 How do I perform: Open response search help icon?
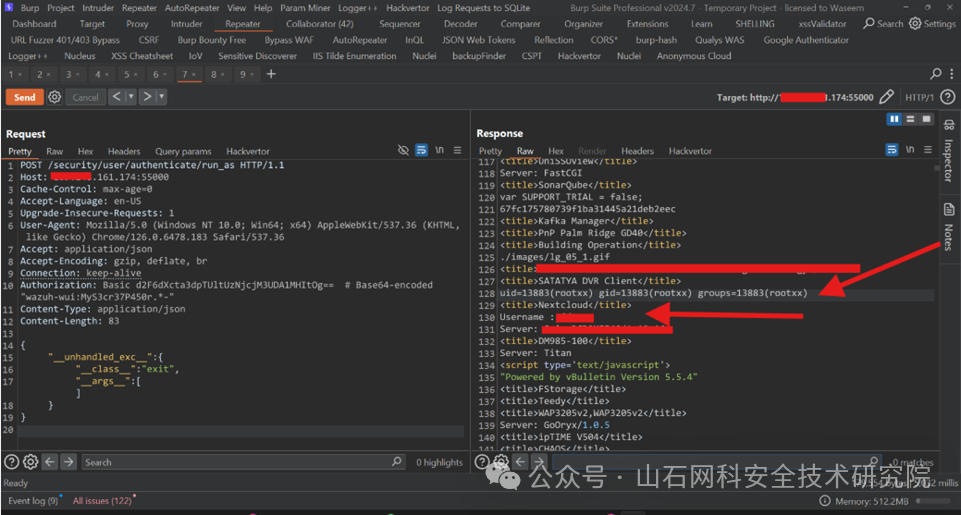point(482,462)
